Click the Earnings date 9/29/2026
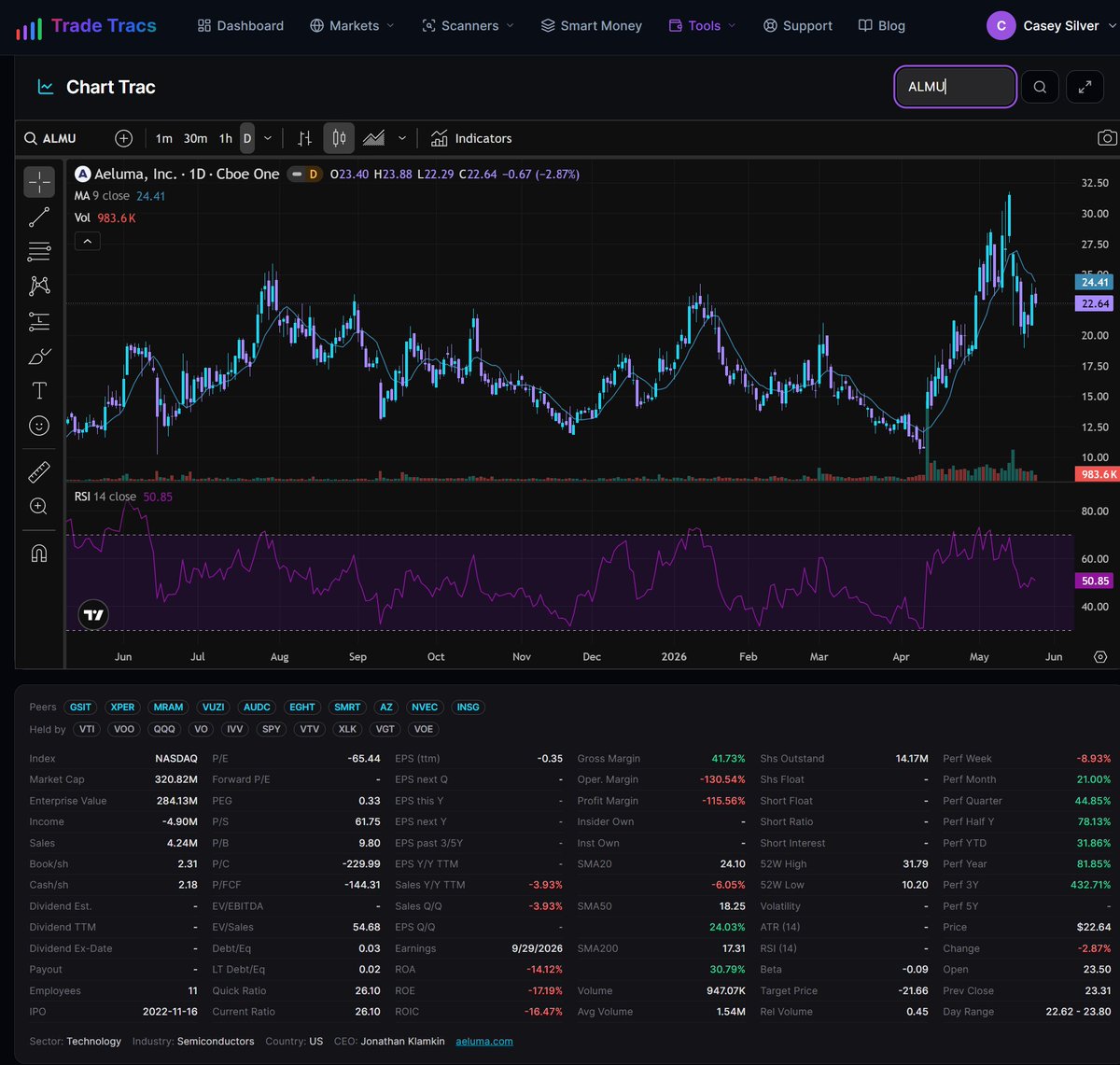 coord(535,948)
